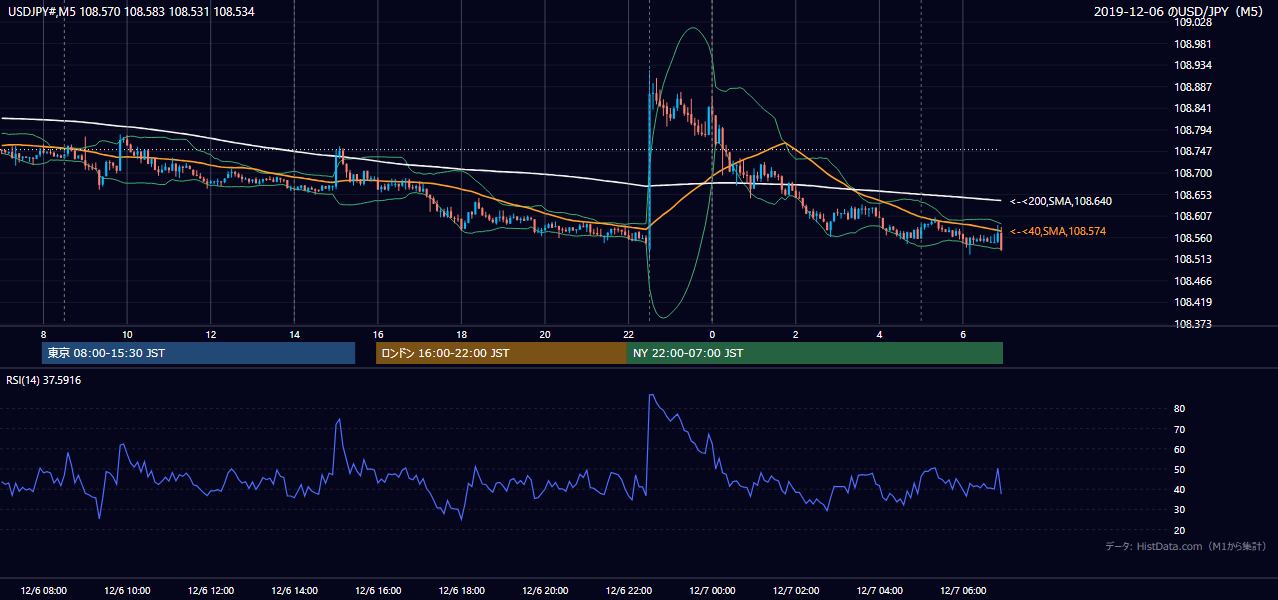Click the NY 22:00-07:00 JST session bar

pos(815,353)
